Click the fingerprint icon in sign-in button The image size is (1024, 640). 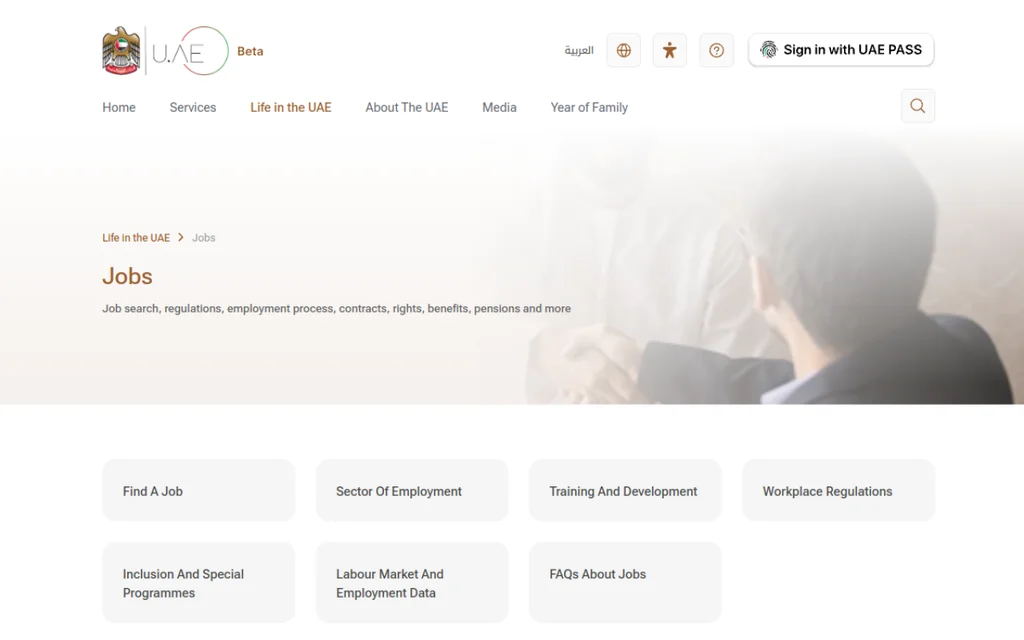point(769,50)
